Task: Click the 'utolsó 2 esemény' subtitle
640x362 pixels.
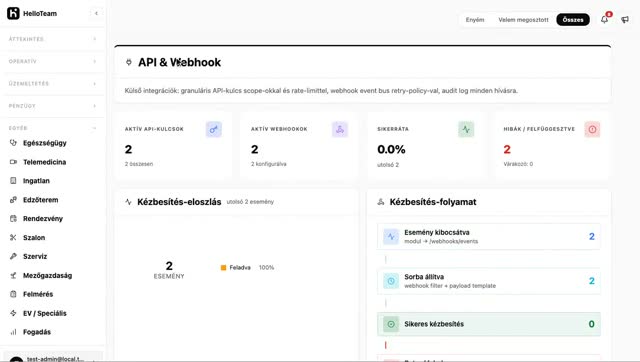Action: click(x=250, y=202)
